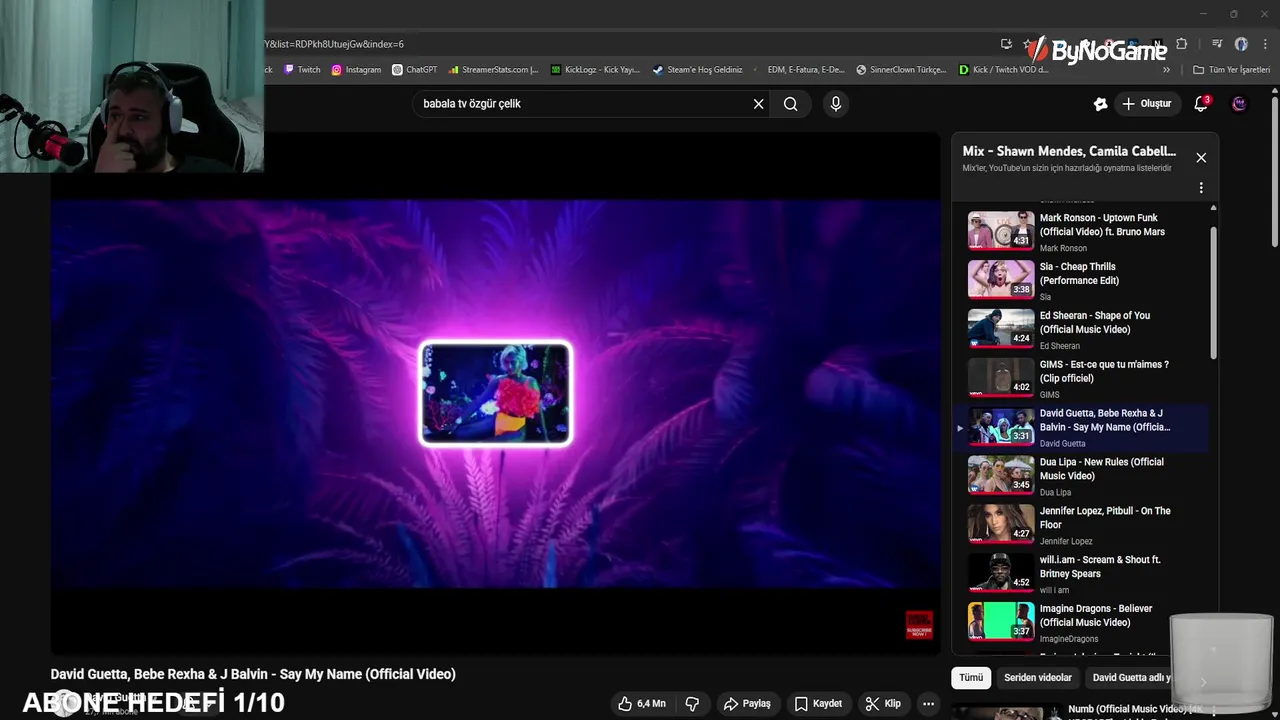Open the browser extensions puzzle icon
This screenshot has width=1280, height=720.
(x=1182, y=44)
